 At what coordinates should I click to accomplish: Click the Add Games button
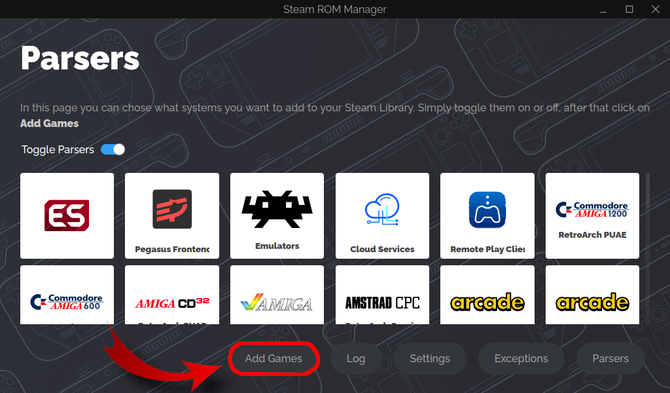pyautogui.click(x=273, y=358)
